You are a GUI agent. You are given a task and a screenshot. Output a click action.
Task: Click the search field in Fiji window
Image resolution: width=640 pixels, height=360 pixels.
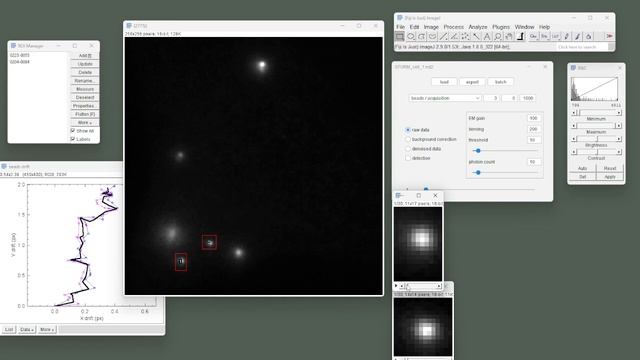(583, 47)
